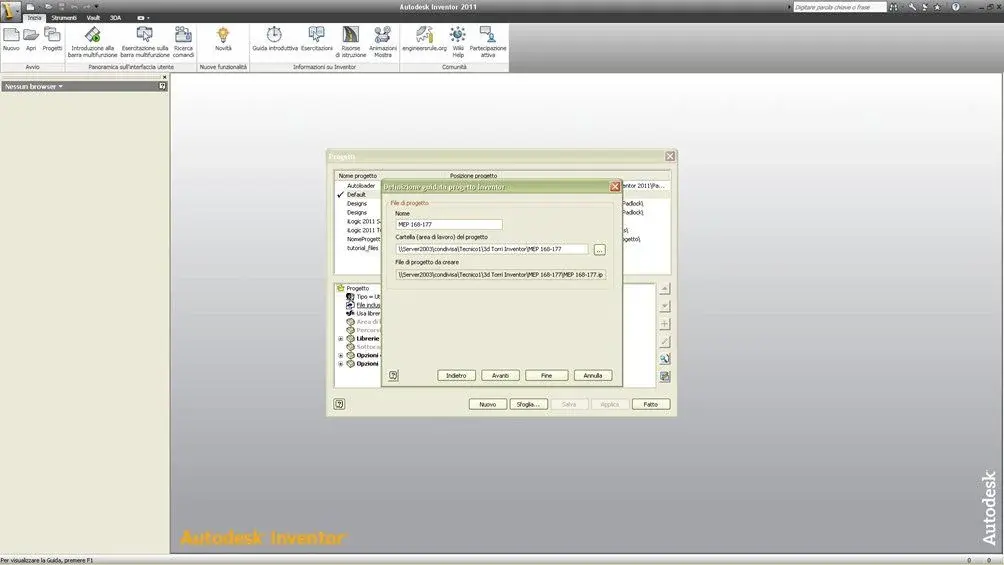Screen dimensions: 1004x565
Task: Open the Inventor application menu logo
Action: [10, 11]
